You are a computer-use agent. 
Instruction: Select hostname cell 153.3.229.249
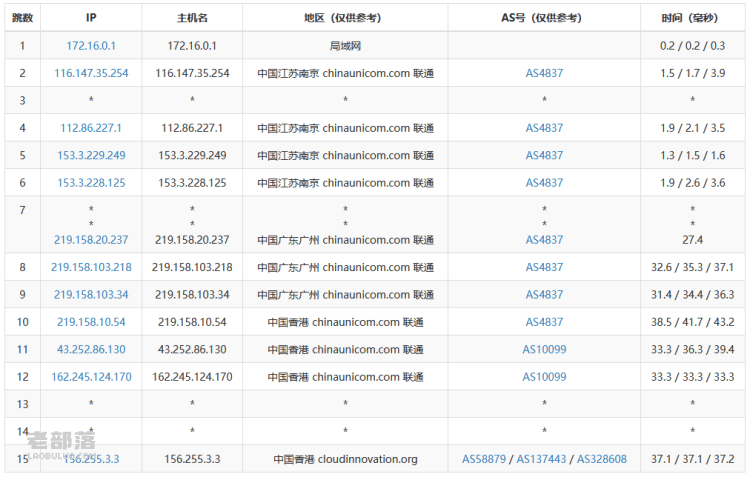tap(192, 155)
